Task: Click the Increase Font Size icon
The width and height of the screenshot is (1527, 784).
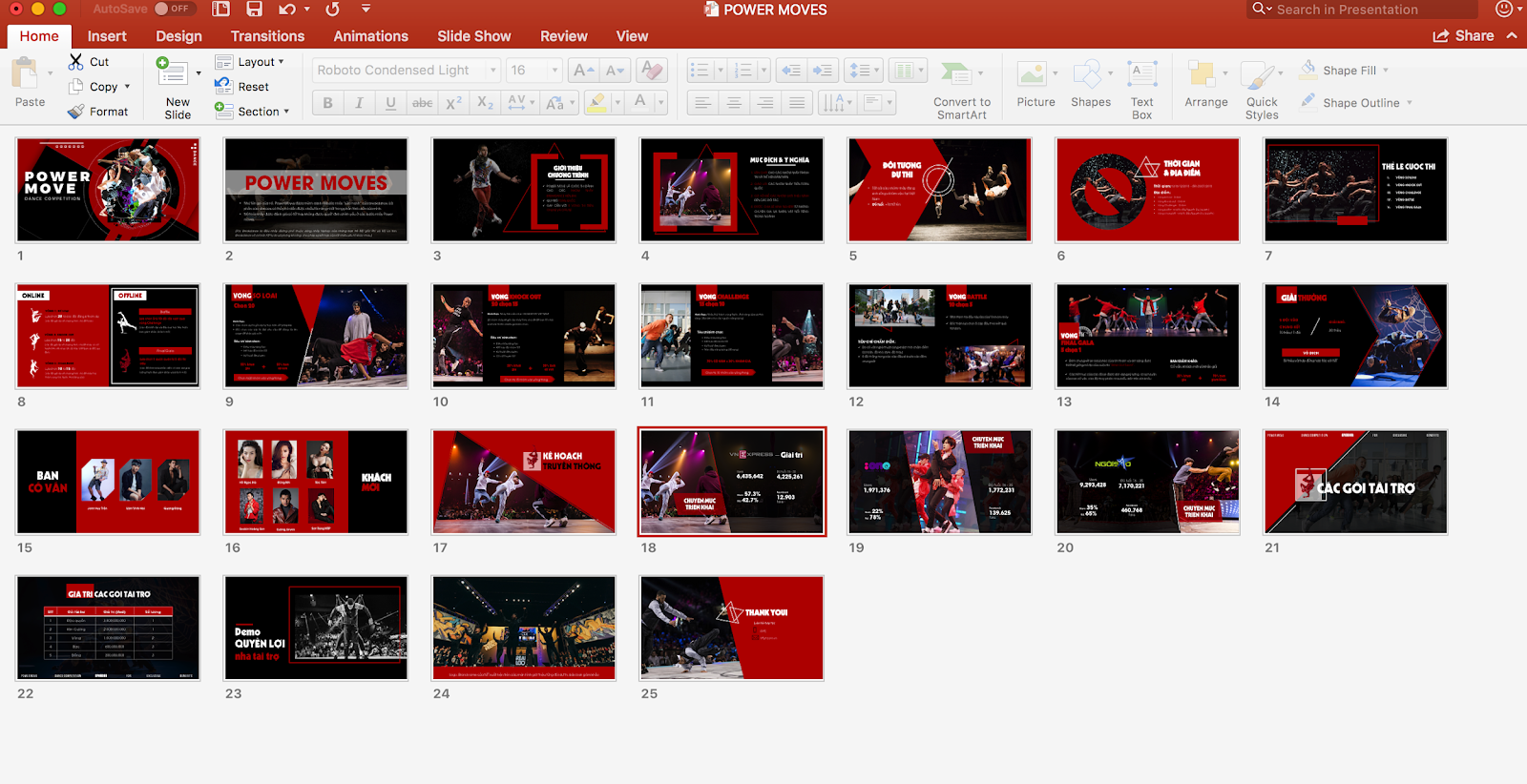Action: click(581, 71)
